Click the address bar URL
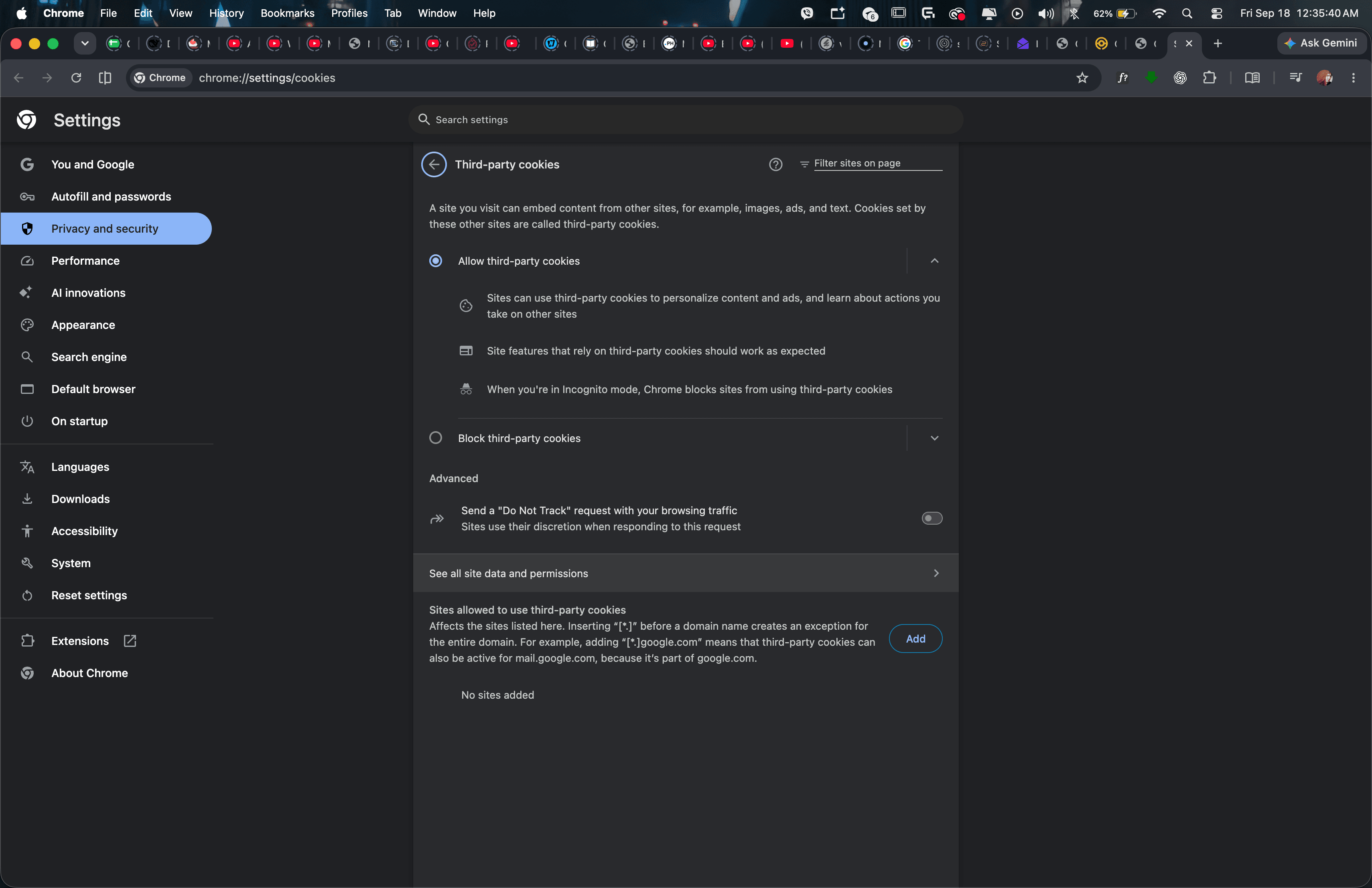1372x888 pixels. point(267,78)
